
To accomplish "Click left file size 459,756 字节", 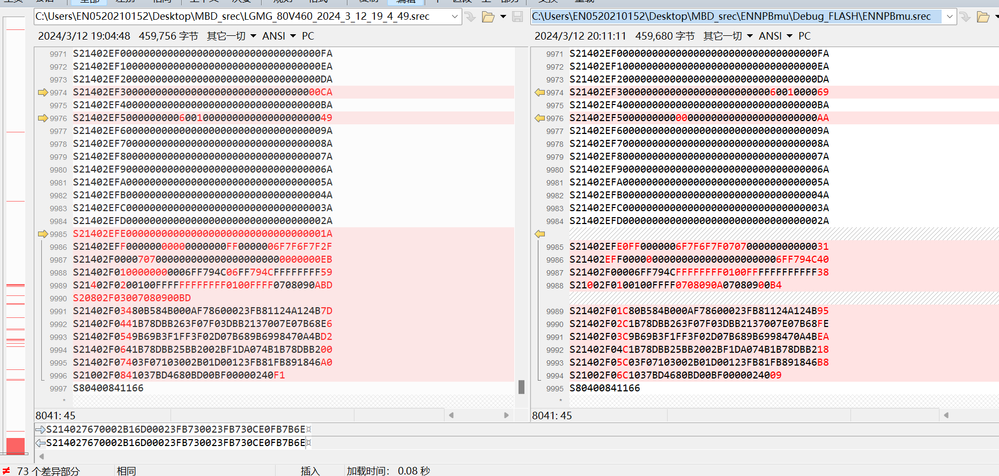I will pyautogui.click(x=168, y=36).
